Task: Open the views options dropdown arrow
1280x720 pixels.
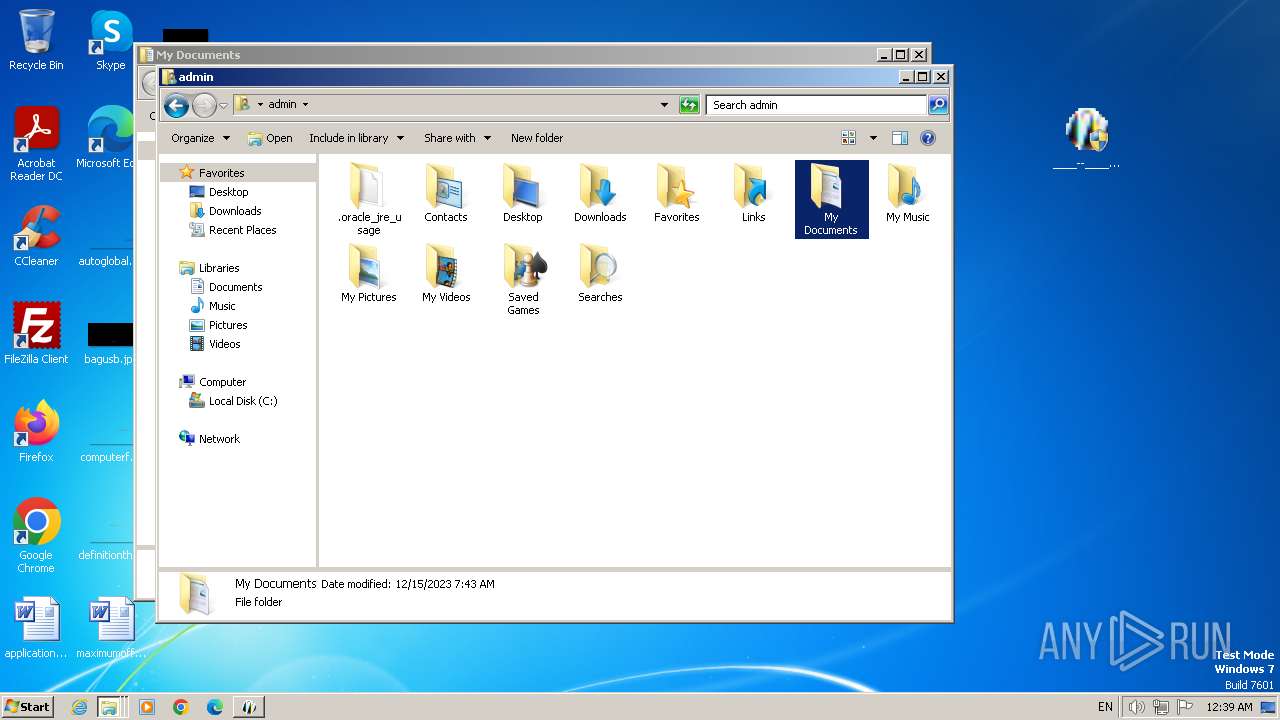Action: [x=873, y=138]
